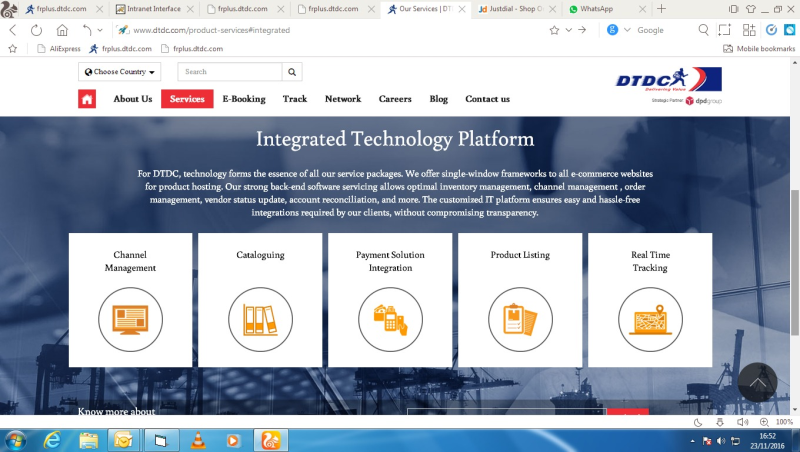Viewport: 800px width, 452px height.
Task: Switch to the Intranet Interface tab
Action: 154,9
